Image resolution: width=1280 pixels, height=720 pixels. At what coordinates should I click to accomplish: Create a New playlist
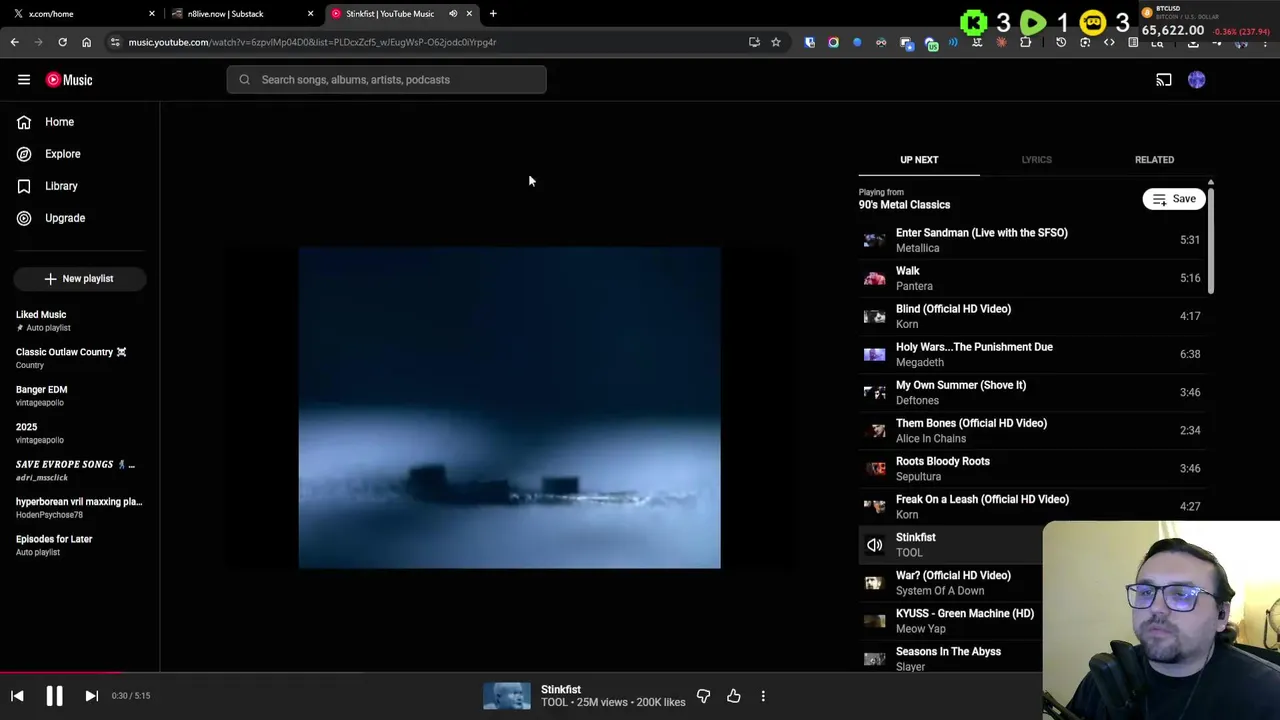(x=80, y=279)
